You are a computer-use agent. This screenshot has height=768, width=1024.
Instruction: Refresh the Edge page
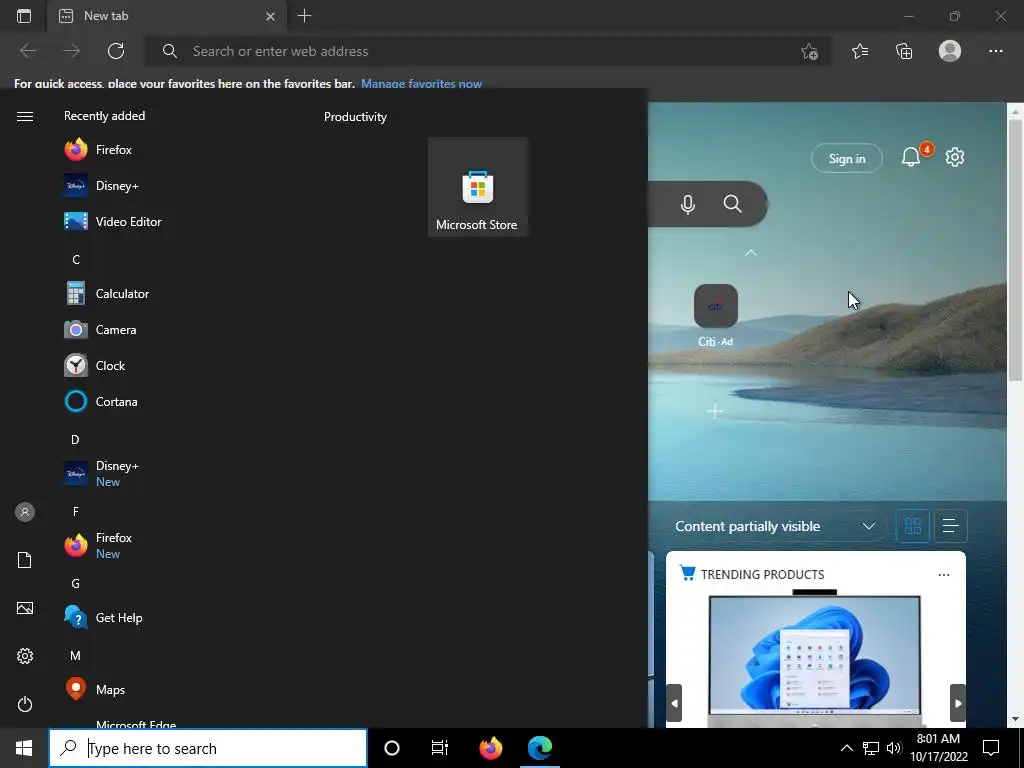[x=116, y=51]
